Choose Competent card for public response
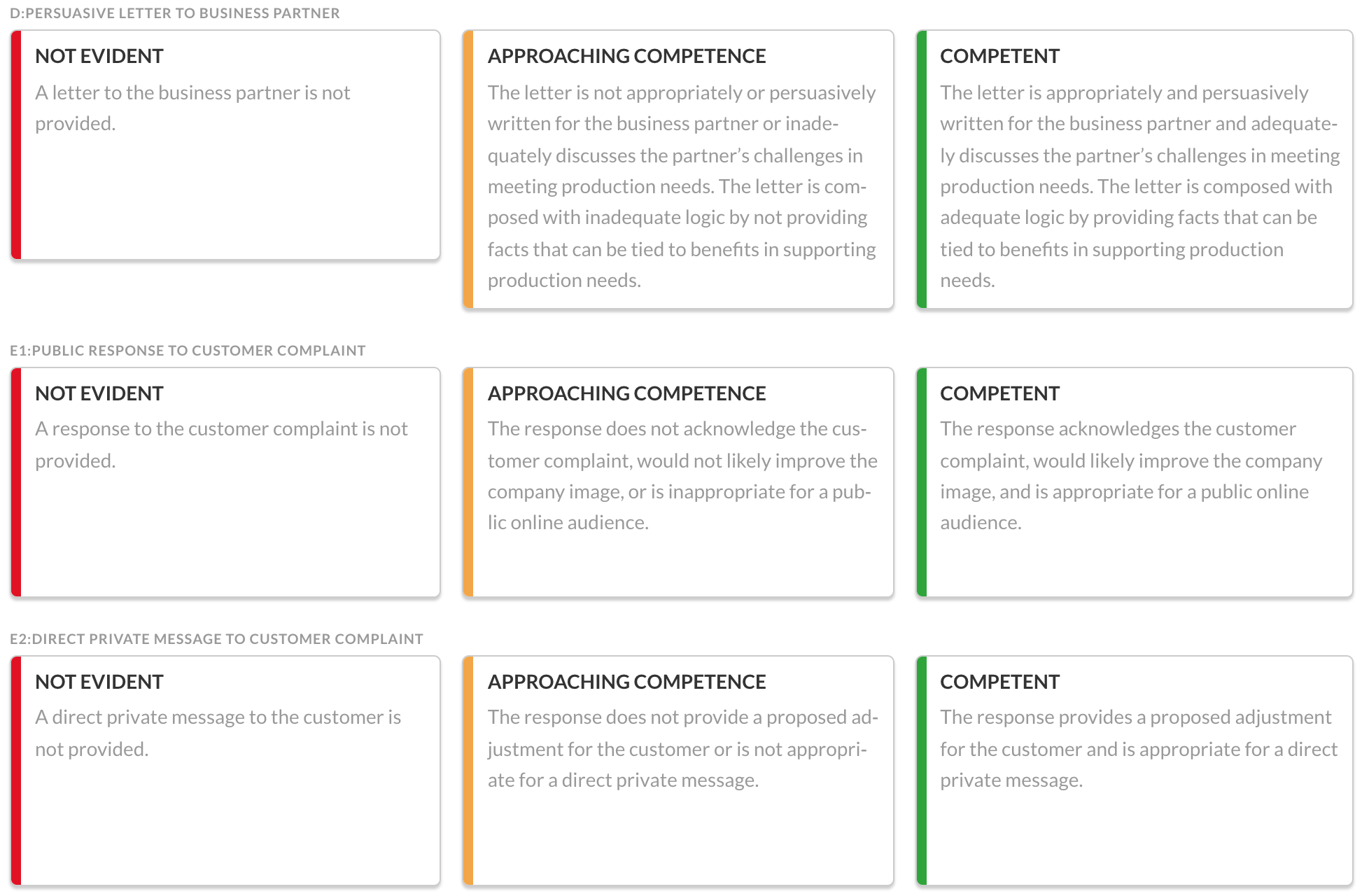The image size is (1369, 896). click(x=1135, y=482)
